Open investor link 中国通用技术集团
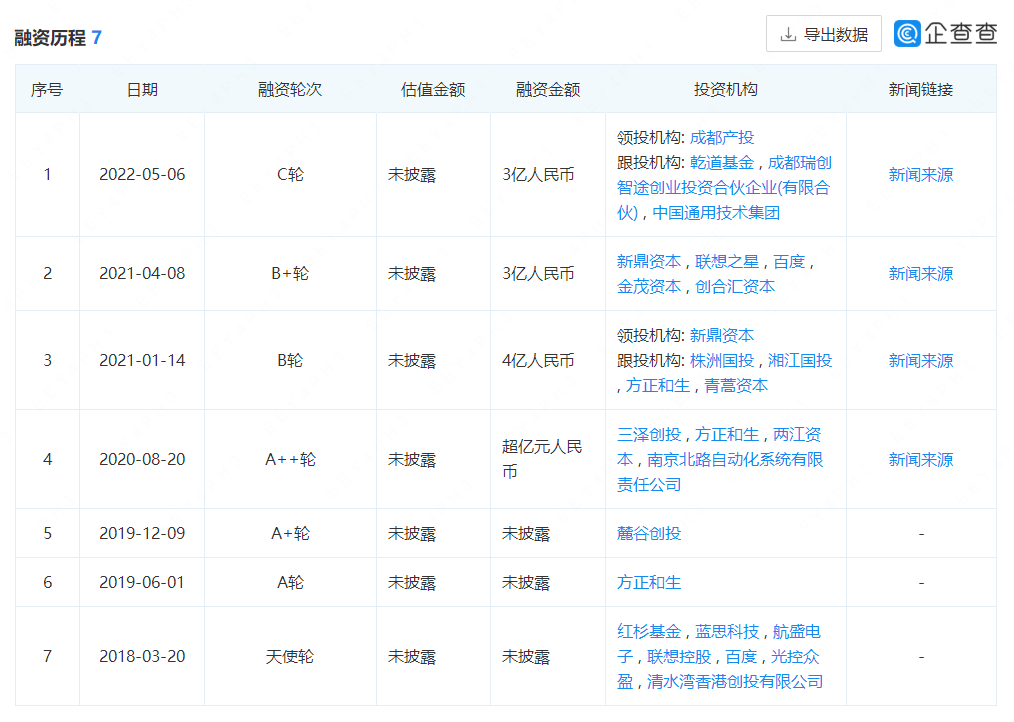The width and height of the screenshot is (1014, 722). tap(716, 212)
